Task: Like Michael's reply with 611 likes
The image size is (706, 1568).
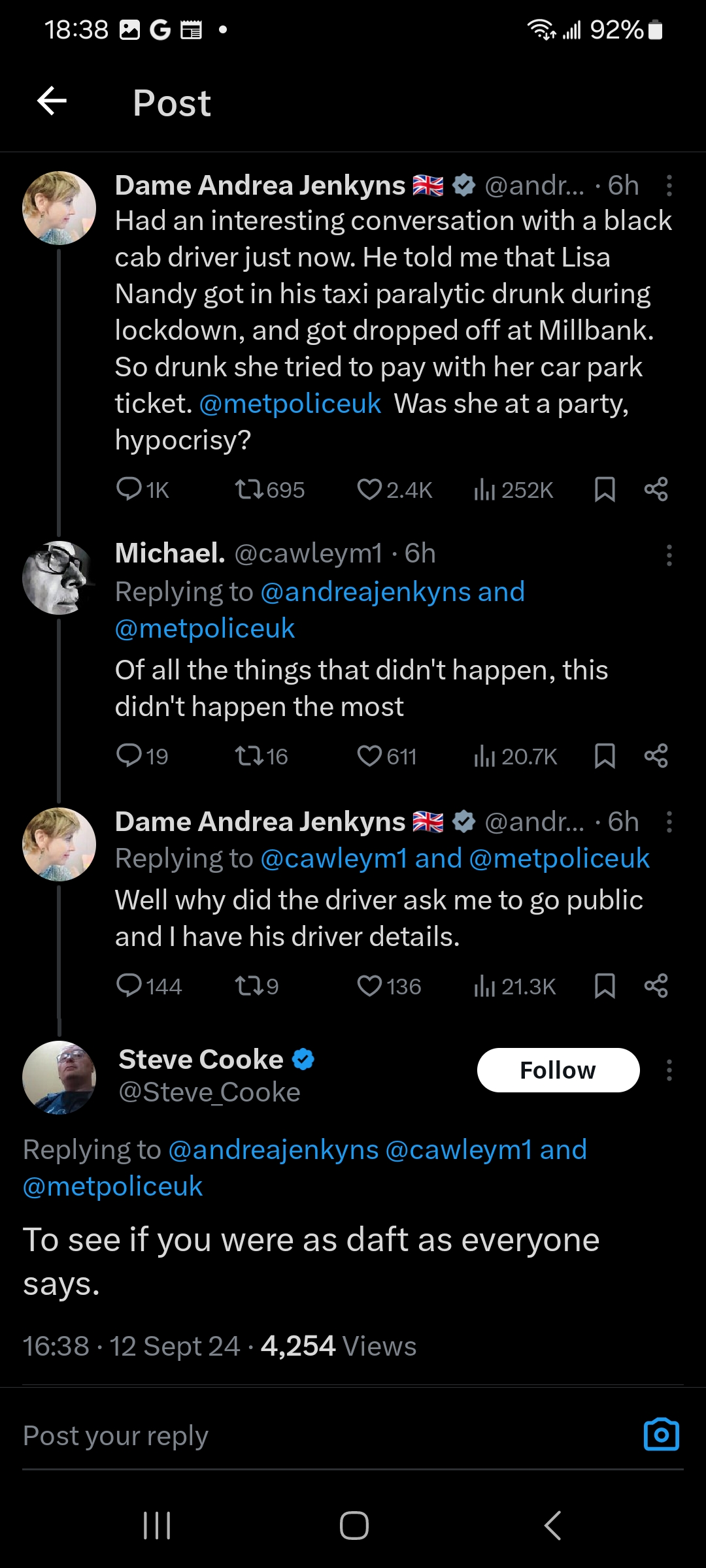Action: coord(370,756)
